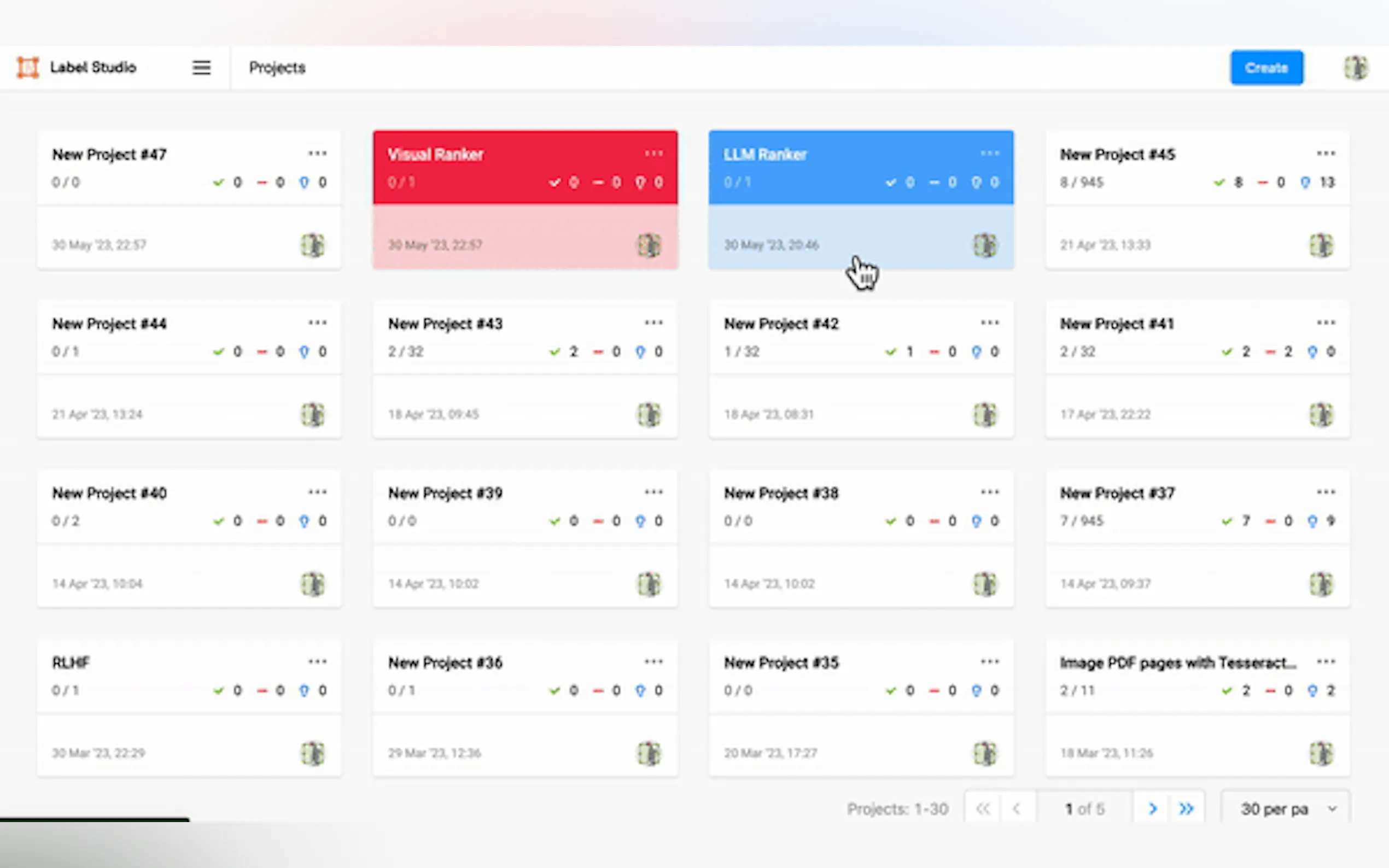The width and height of the screenshot is (1389, 868).
Task: Open the hamburger menu icon
Action: 201,68
